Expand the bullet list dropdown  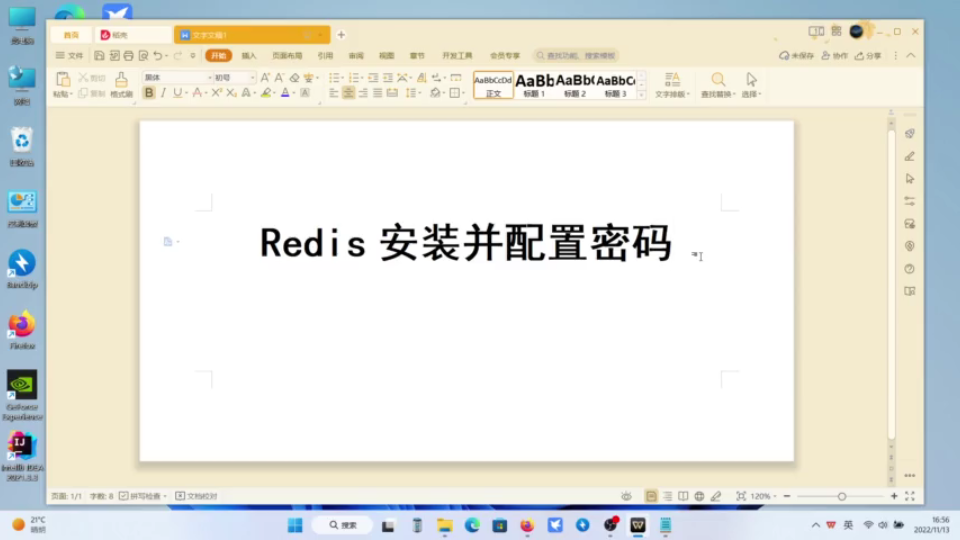(342, 78)
